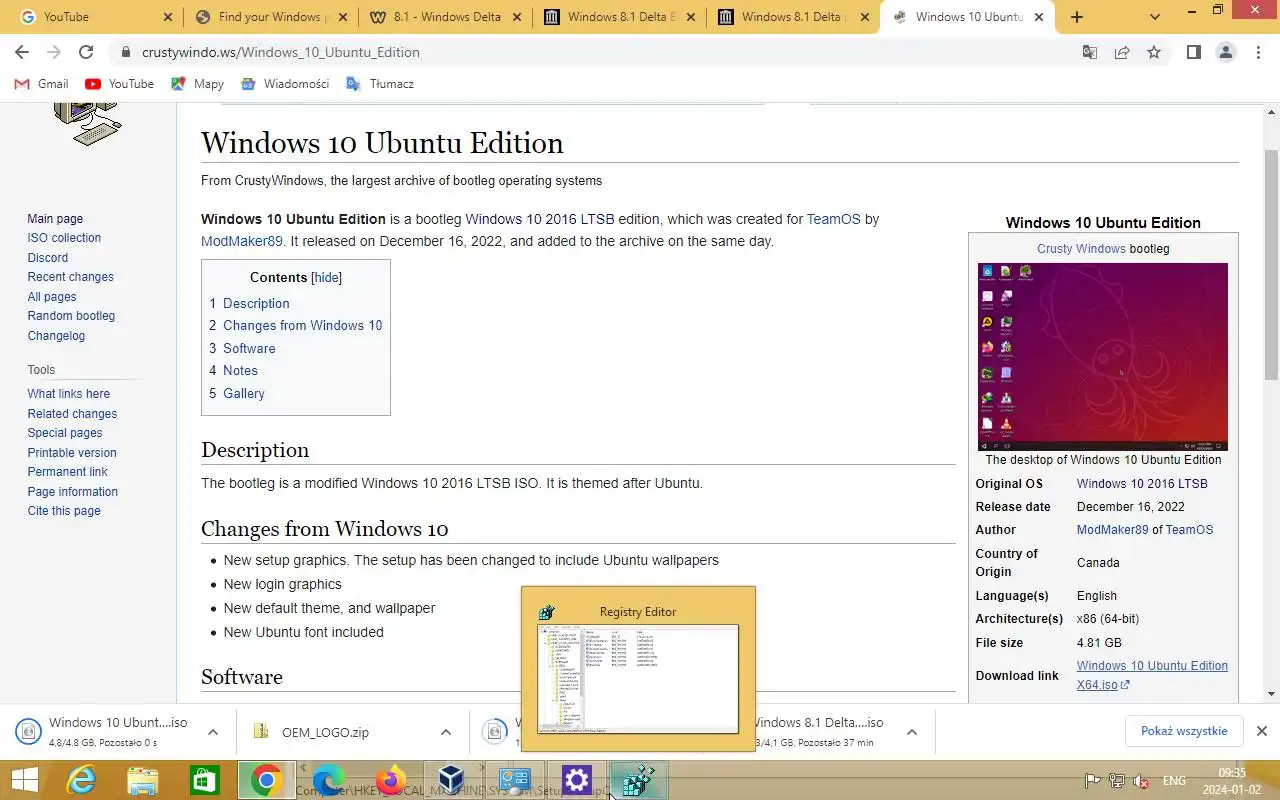Open the Discord sidebar link
1280x800 pixels.
48,258
